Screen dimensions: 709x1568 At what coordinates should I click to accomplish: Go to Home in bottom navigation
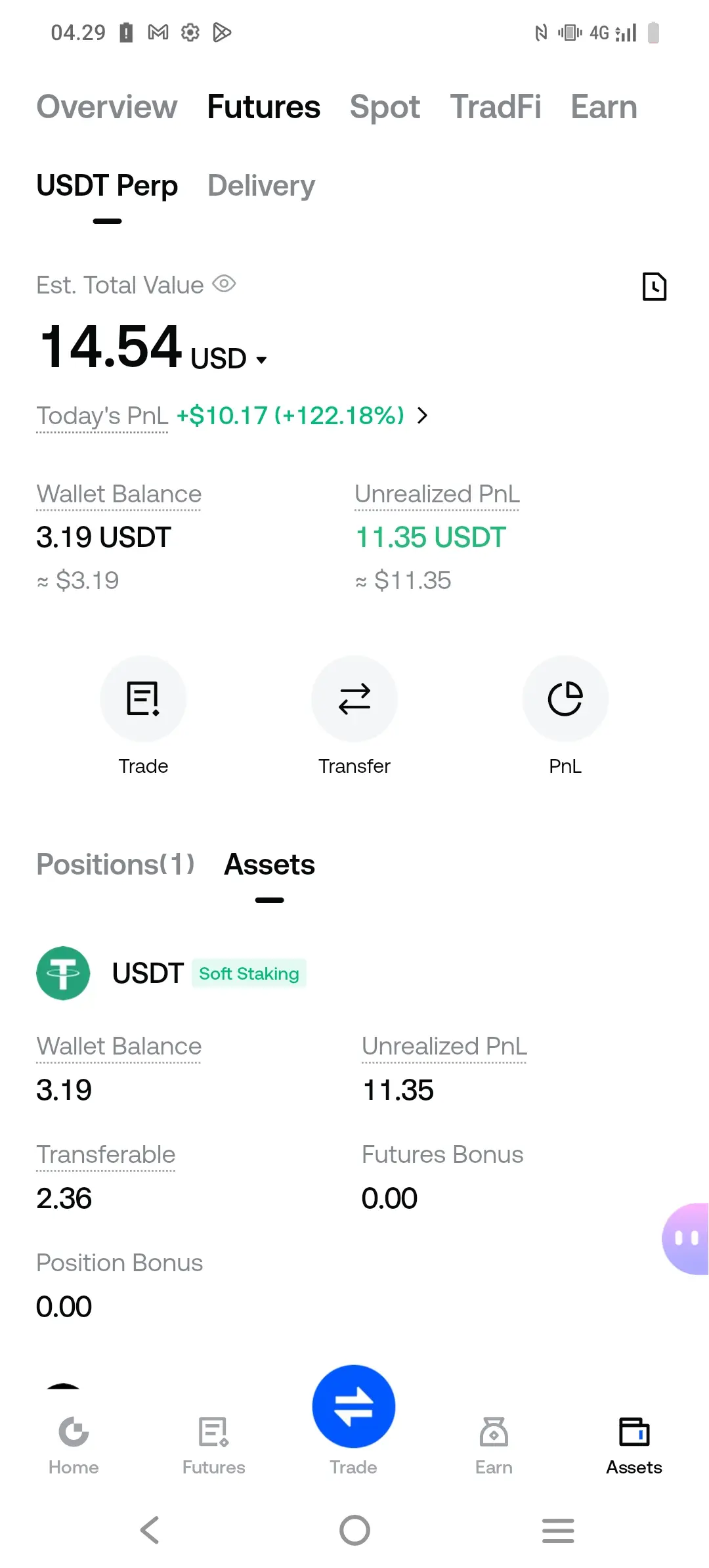(x=74, y=1445)
